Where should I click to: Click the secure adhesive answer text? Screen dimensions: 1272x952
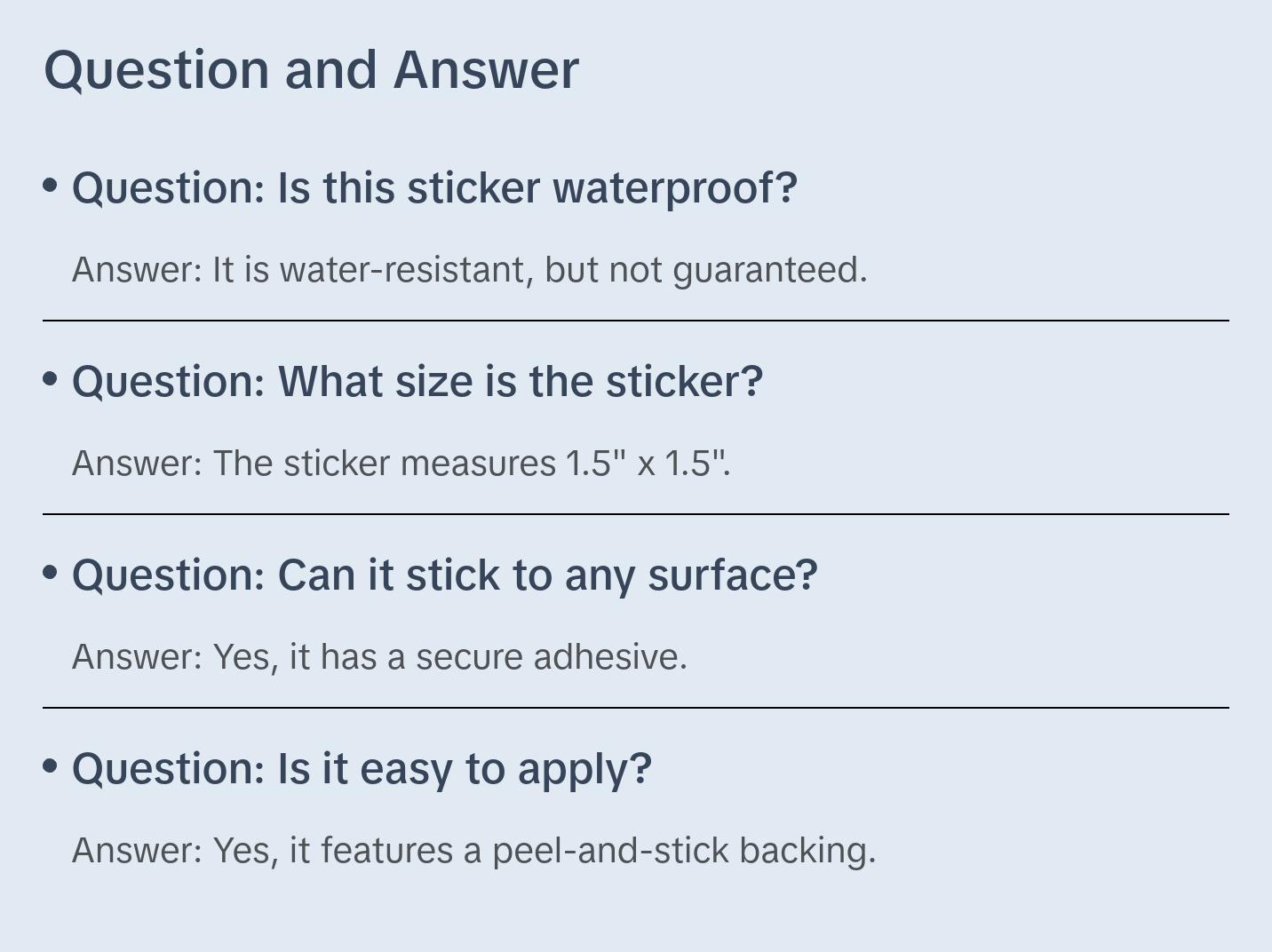click(379, 657)
